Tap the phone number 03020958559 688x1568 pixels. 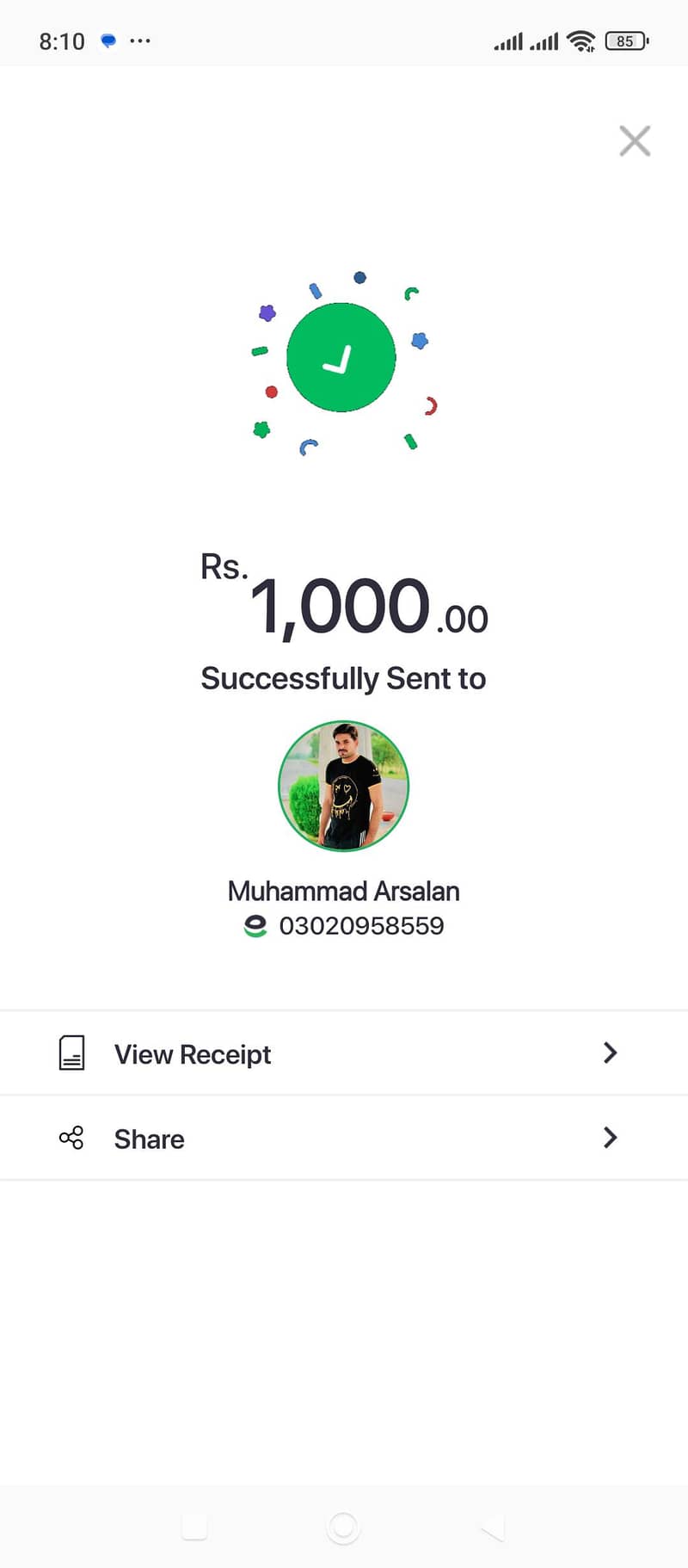(x=361, y=926)
